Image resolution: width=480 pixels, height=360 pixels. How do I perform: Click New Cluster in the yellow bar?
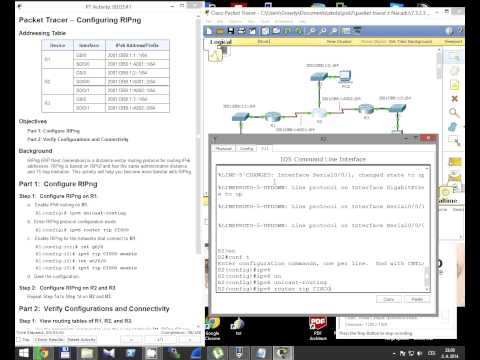pos(339,42)
